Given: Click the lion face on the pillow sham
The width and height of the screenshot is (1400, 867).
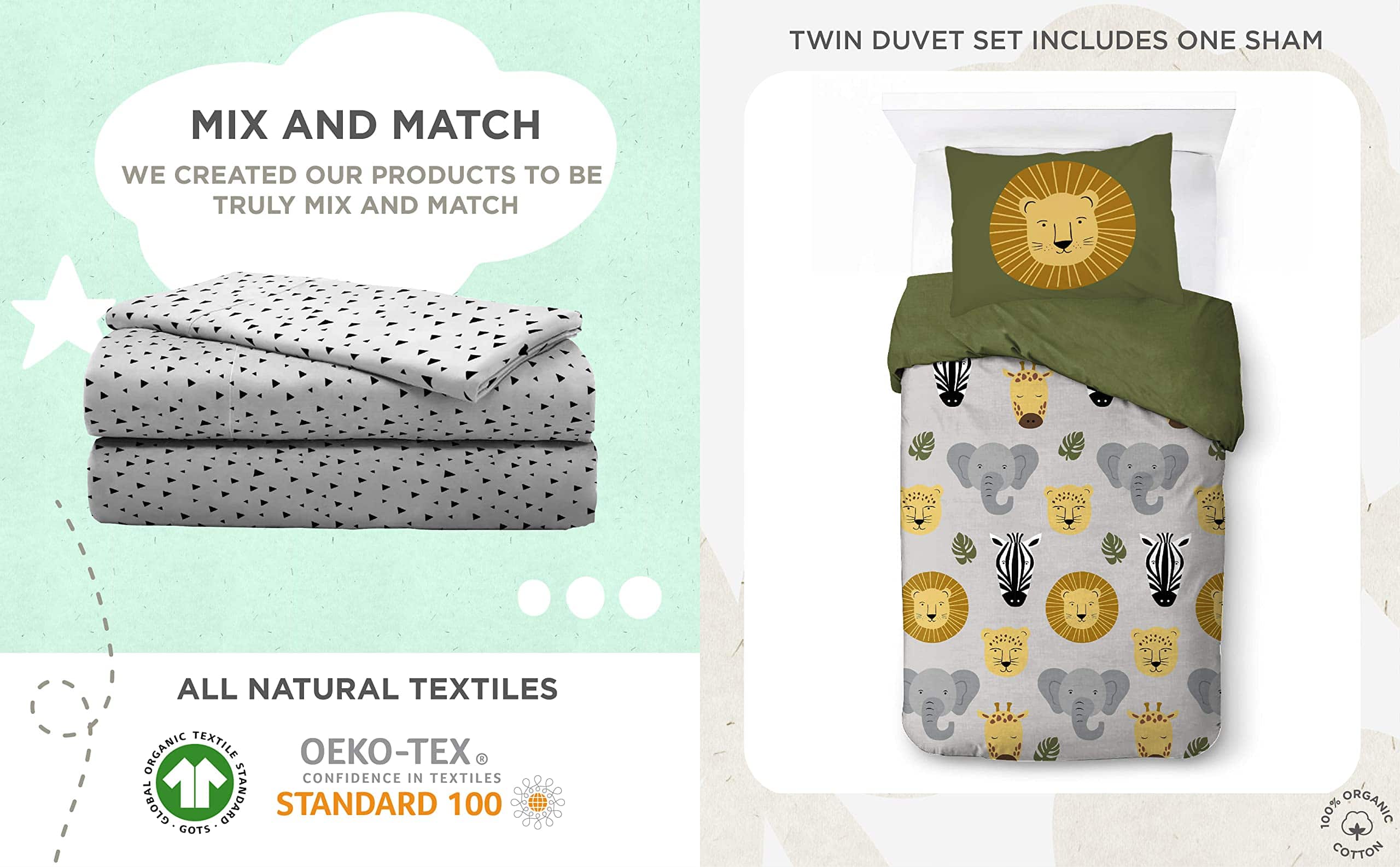Looking at the screenshot, I should pos(1061,224).
